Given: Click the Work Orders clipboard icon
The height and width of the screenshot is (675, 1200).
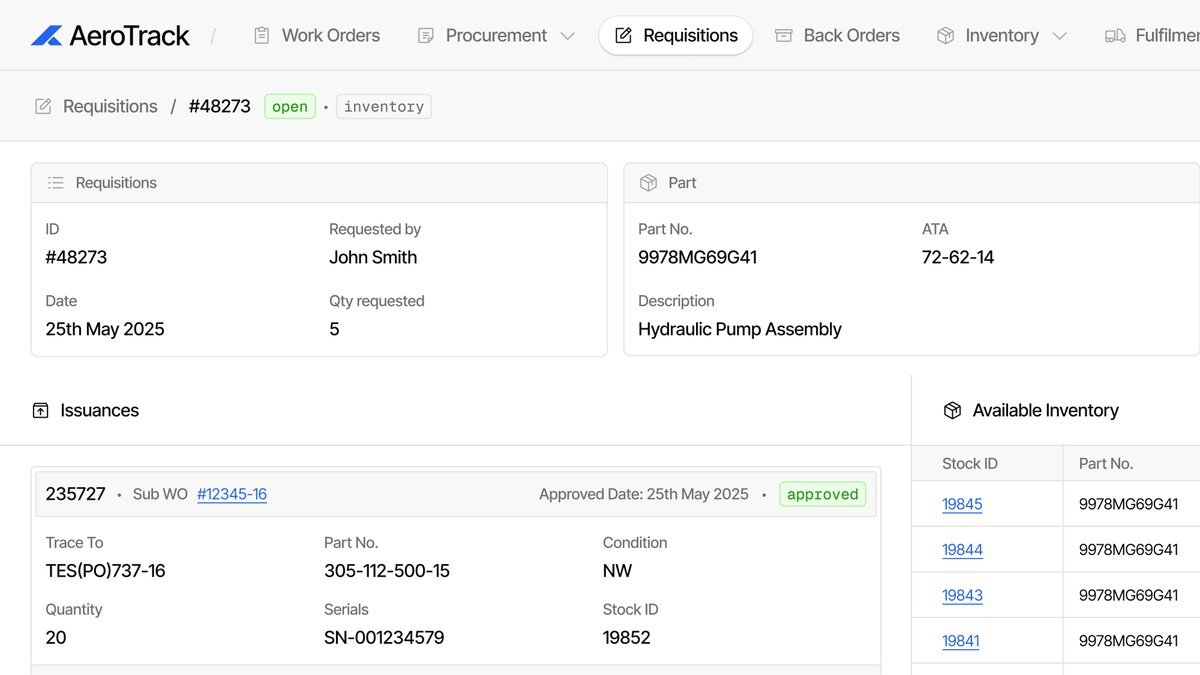Looking at the screenshot, I should [x=262, y=36].
